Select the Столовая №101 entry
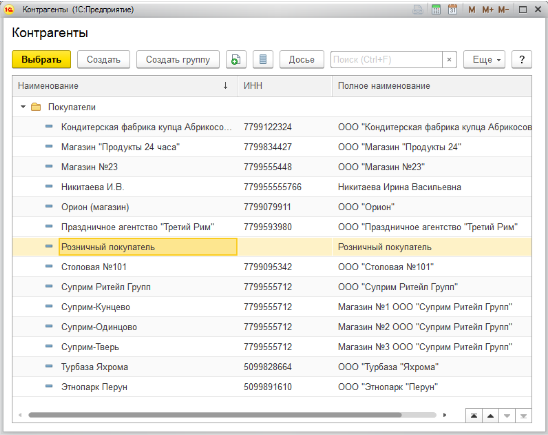 click(94, 267)
